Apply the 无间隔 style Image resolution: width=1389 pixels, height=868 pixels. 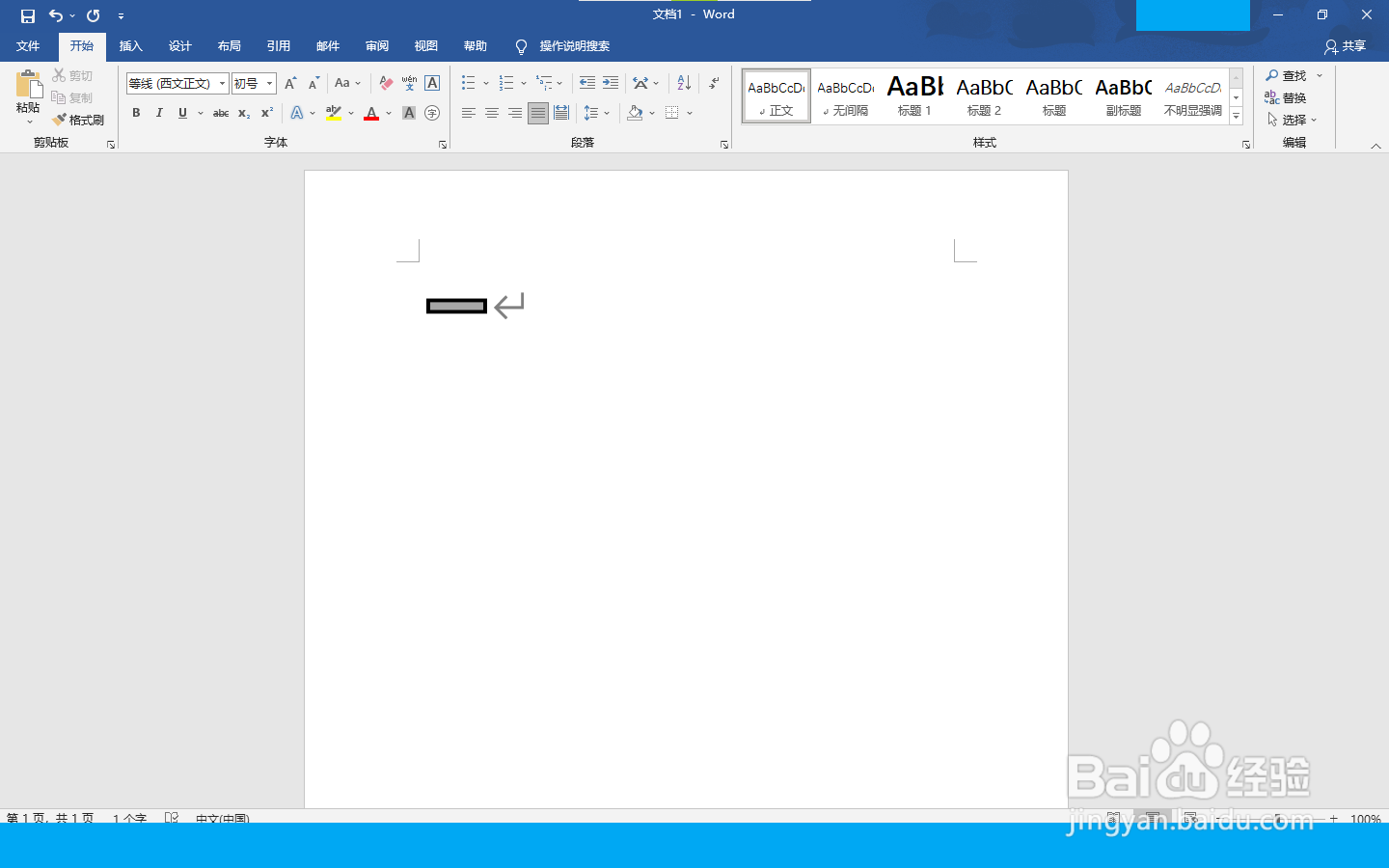coord(845,96)
